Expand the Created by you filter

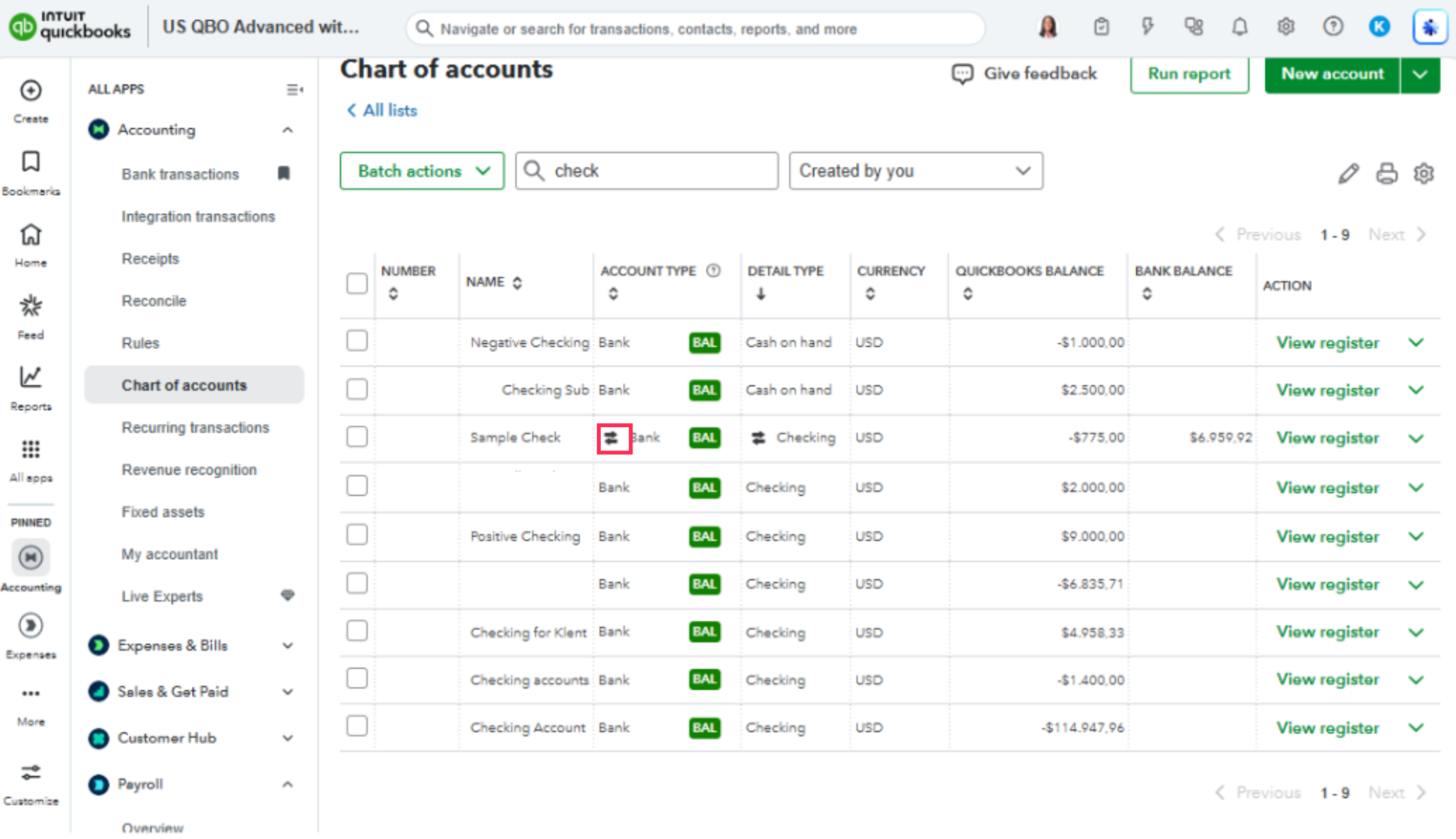pyautogui.click(x=915, y=171)
